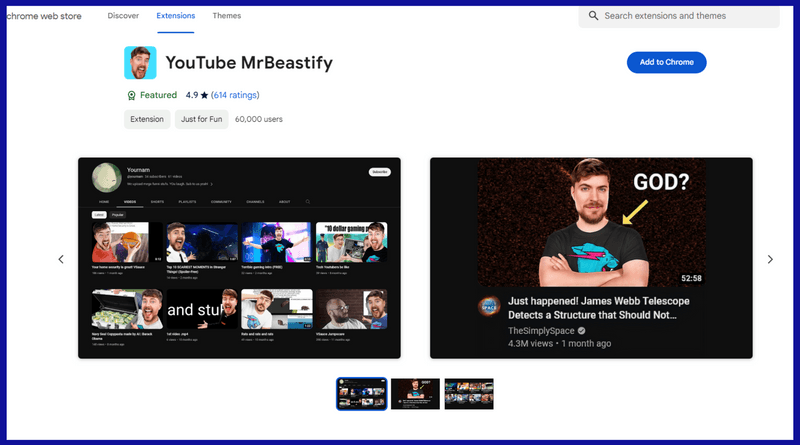The width and height of the screenshot is (800, 445).
Task: Click the Featured badge icon
Action: click(x=131, y=95)
